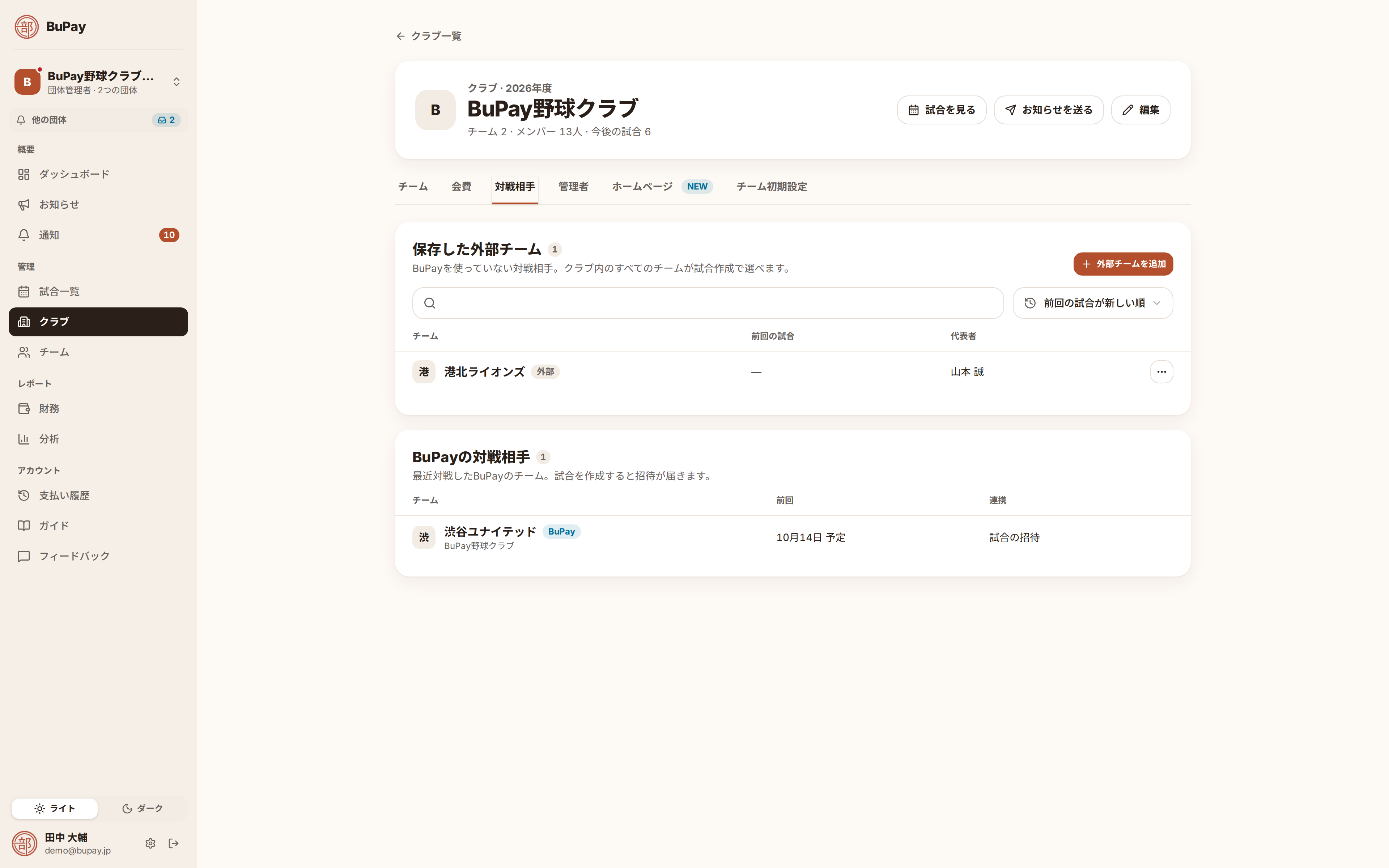1389x868 pixels.
Task: Switch to the 会費 tab
Action: [x=461, y=187]
